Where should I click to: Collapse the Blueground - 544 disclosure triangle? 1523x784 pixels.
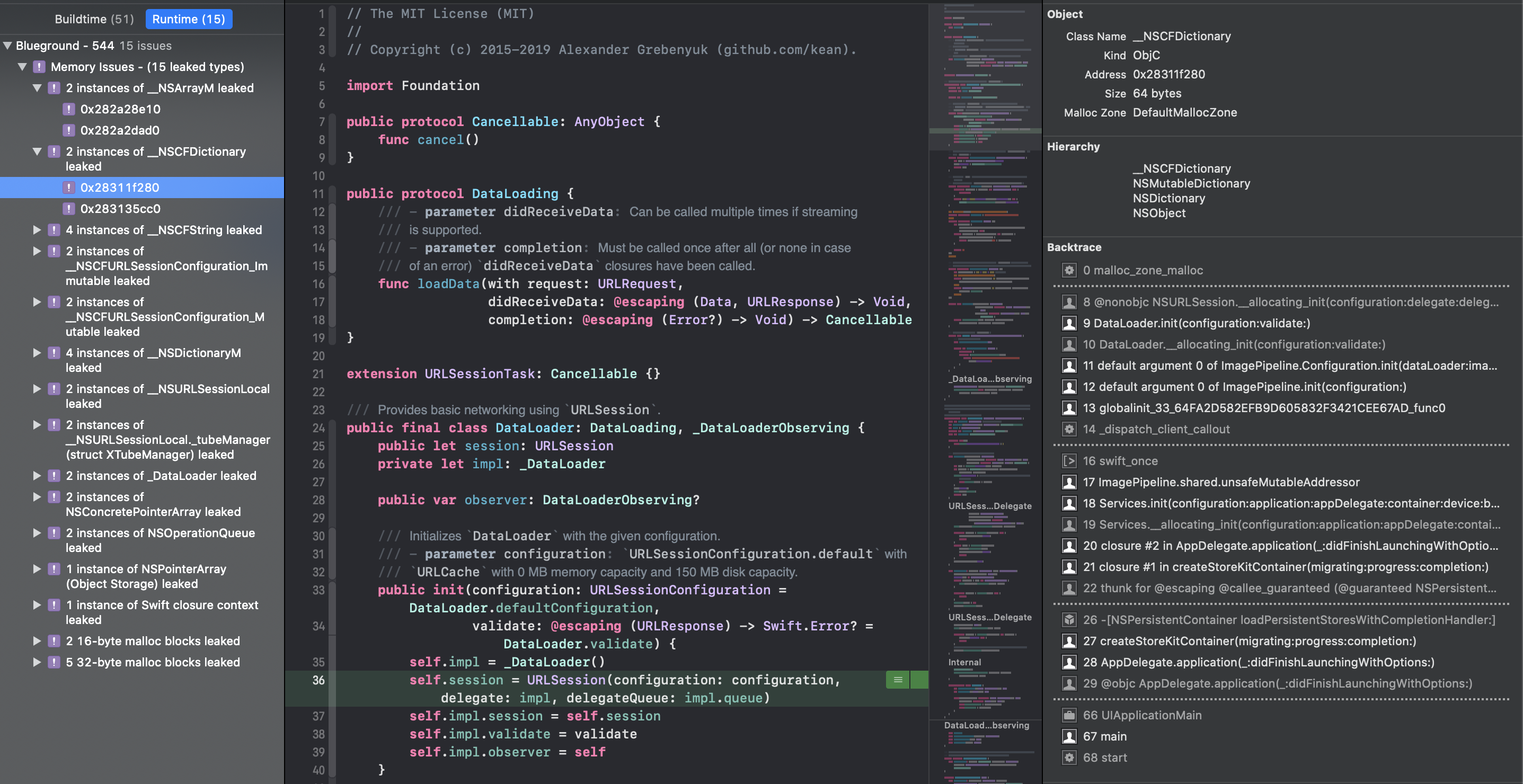coord(7,45)
